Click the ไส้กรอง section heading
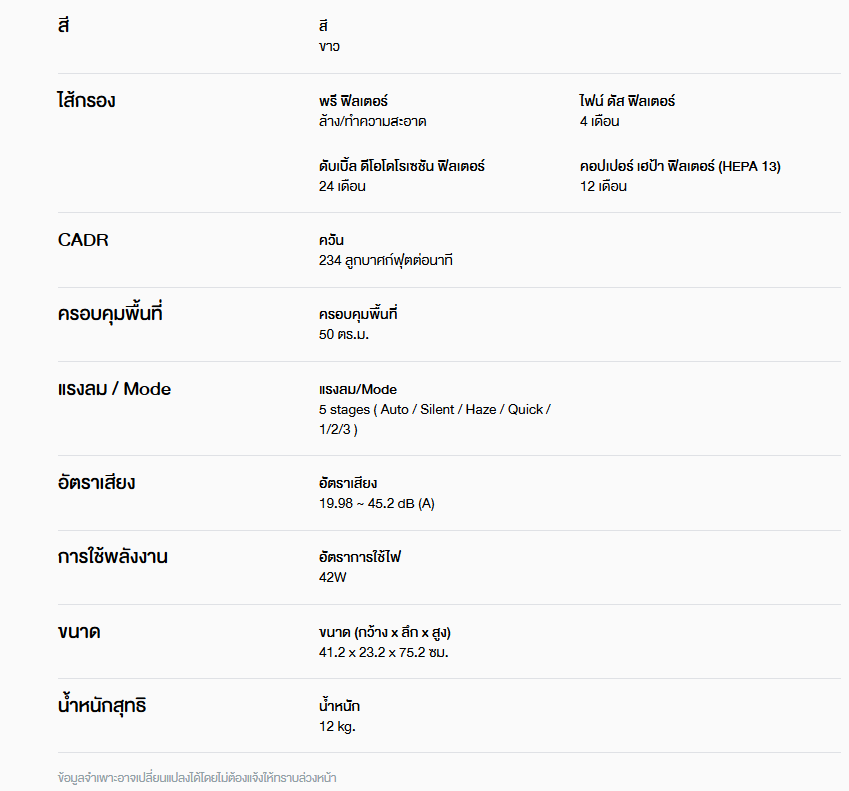Image resolution: width=849 pixels, height=791 pixels. click(86, 100)
